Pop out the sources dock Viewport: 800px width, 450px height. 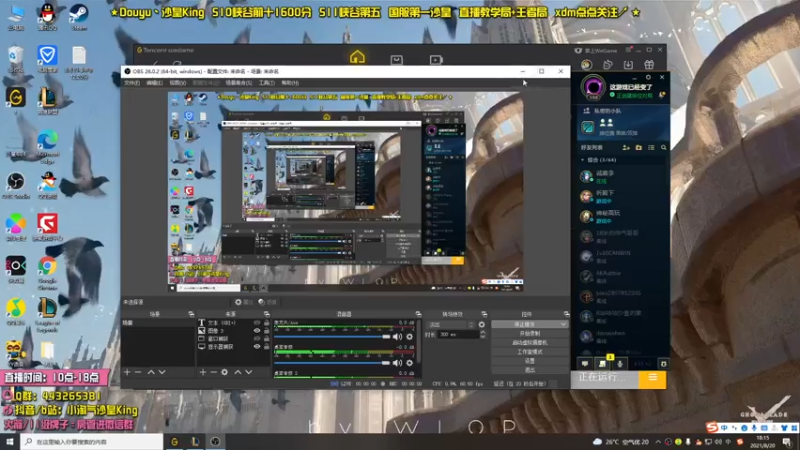click(266, 314)
